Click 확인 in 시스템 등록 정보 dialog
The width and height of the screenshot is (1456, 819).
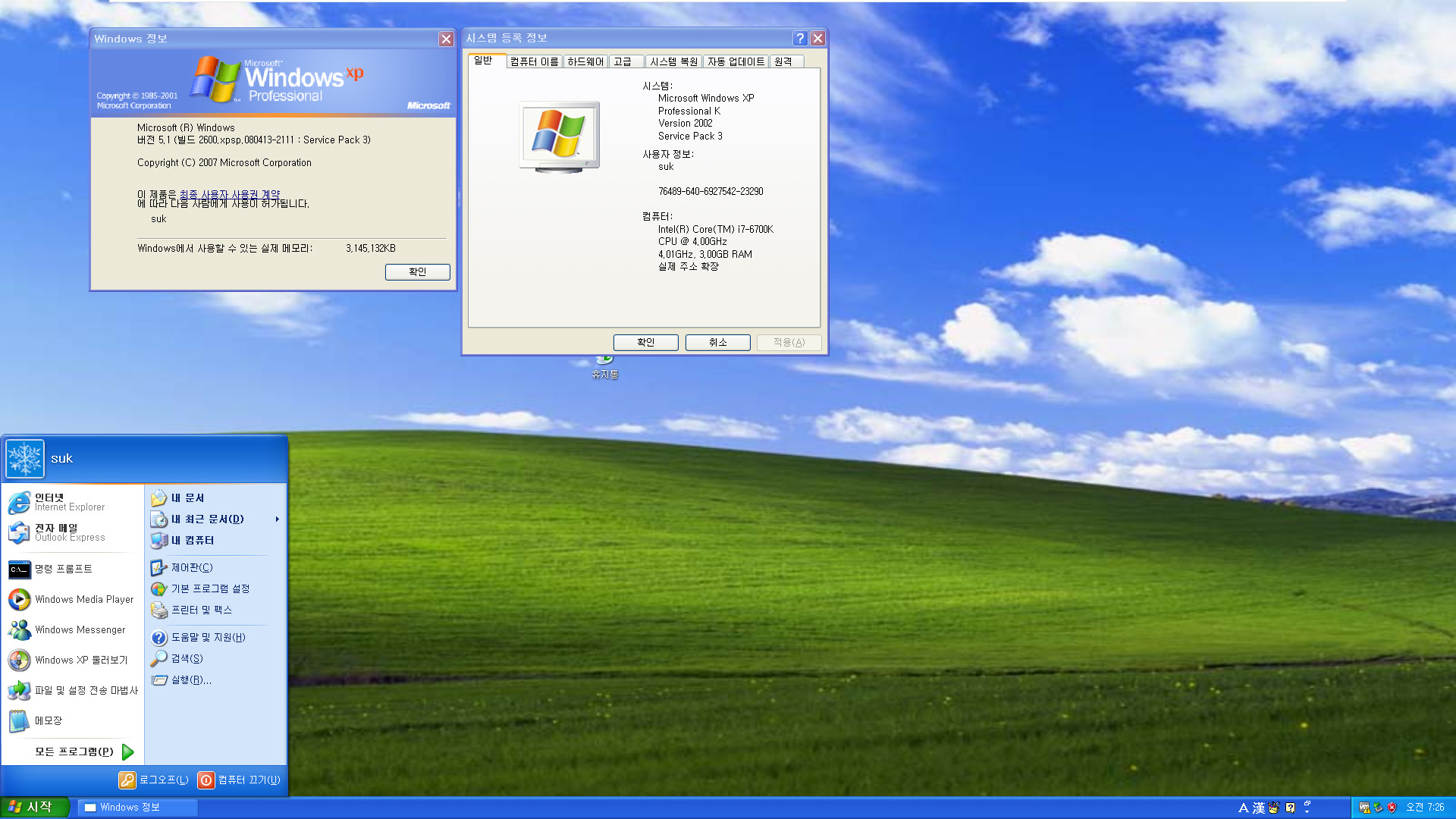tap(646, 342)
